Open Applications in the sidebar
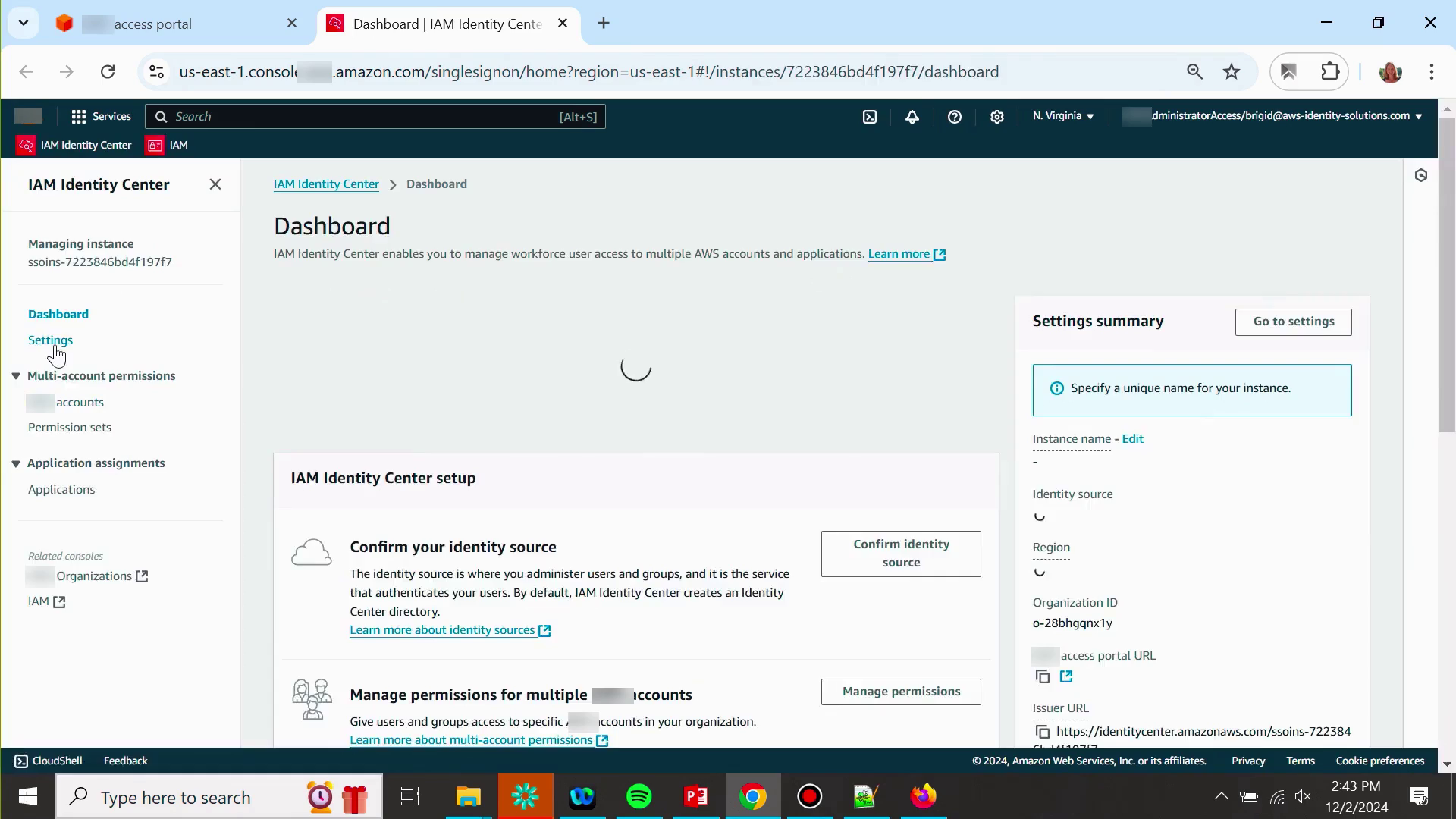The width and height of the screenshot is (1456, 819). pos(61,490)
